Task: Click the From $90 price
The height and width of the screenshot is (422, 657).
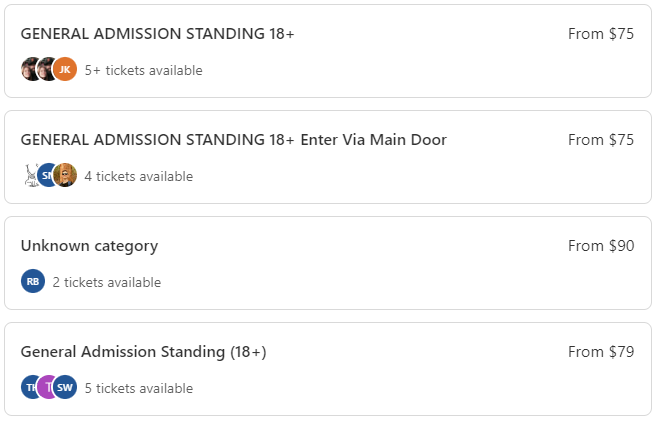Action: [600, 246]
